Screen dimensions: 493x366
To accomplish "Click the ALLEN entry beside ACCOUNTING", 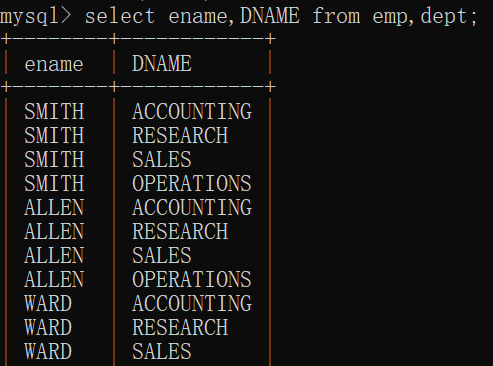I will (54, 207).
